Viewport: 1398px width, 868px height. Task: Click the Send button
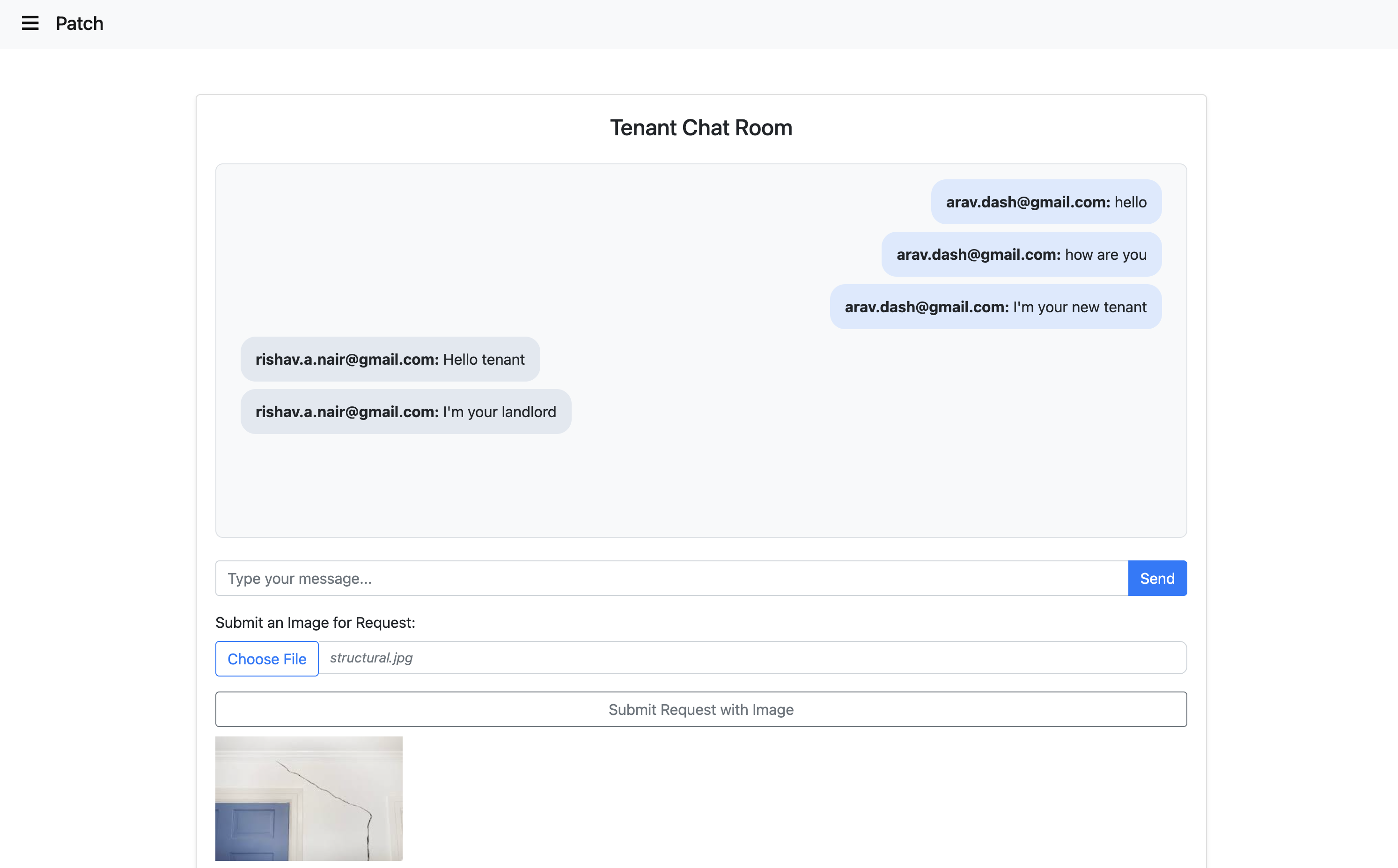[x=1156, y=578]
